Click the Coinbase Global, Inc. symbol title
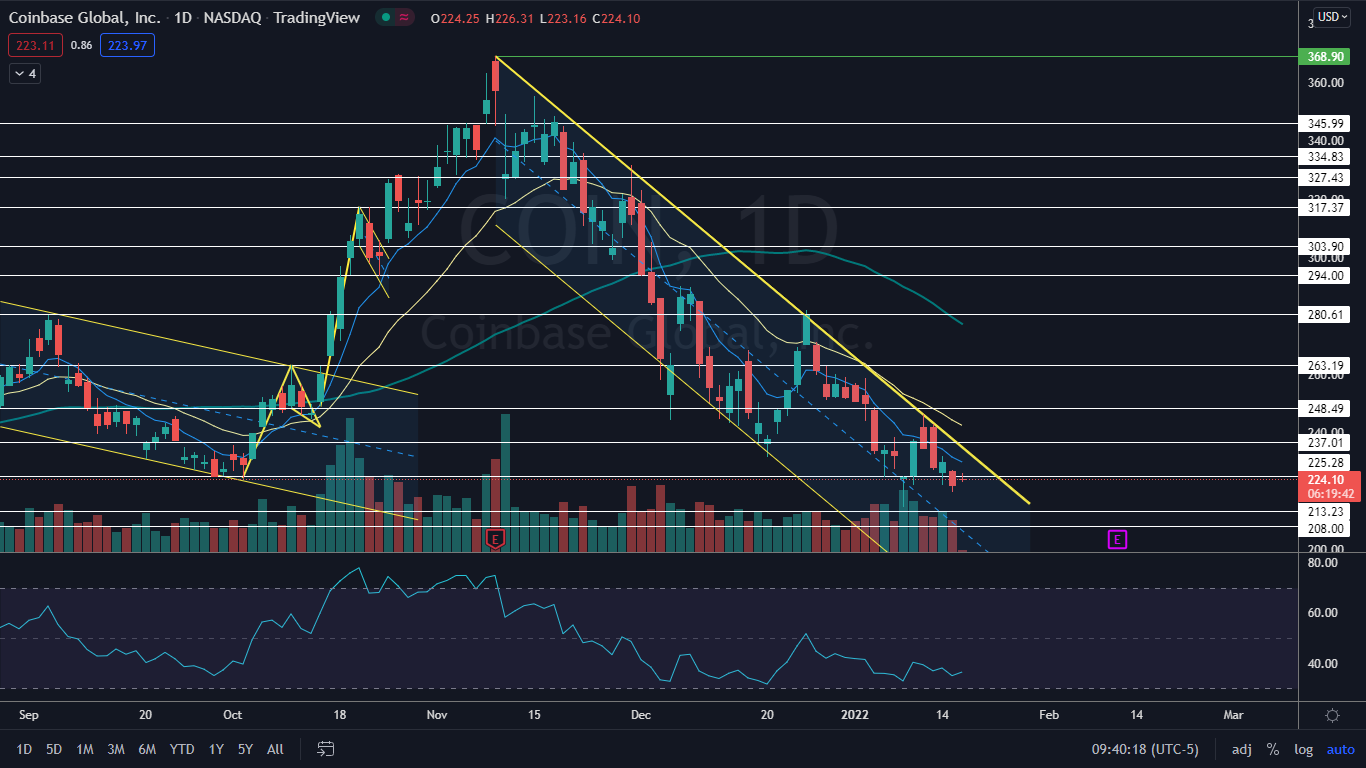The image size is (1366, 768). (x=85, y=18)
